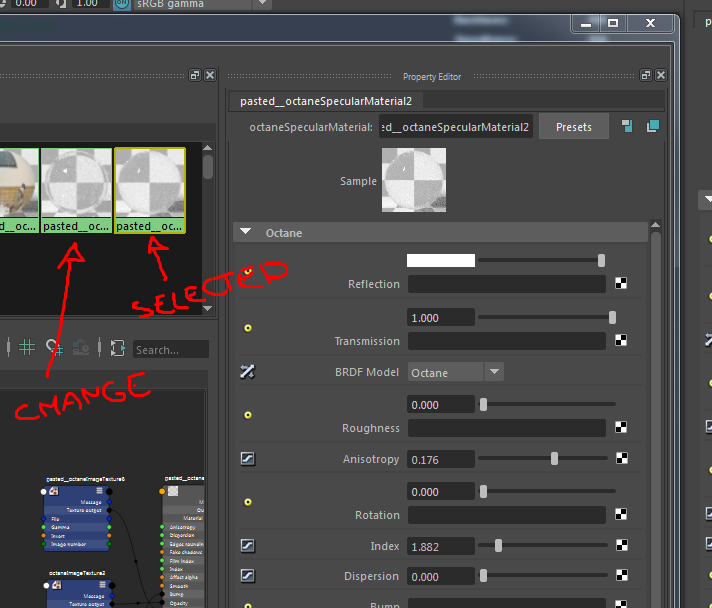This screenshot has width=712, height=608.
Task: Click the material browser scroll-down arrow
Action: click(x=208, y=308)
